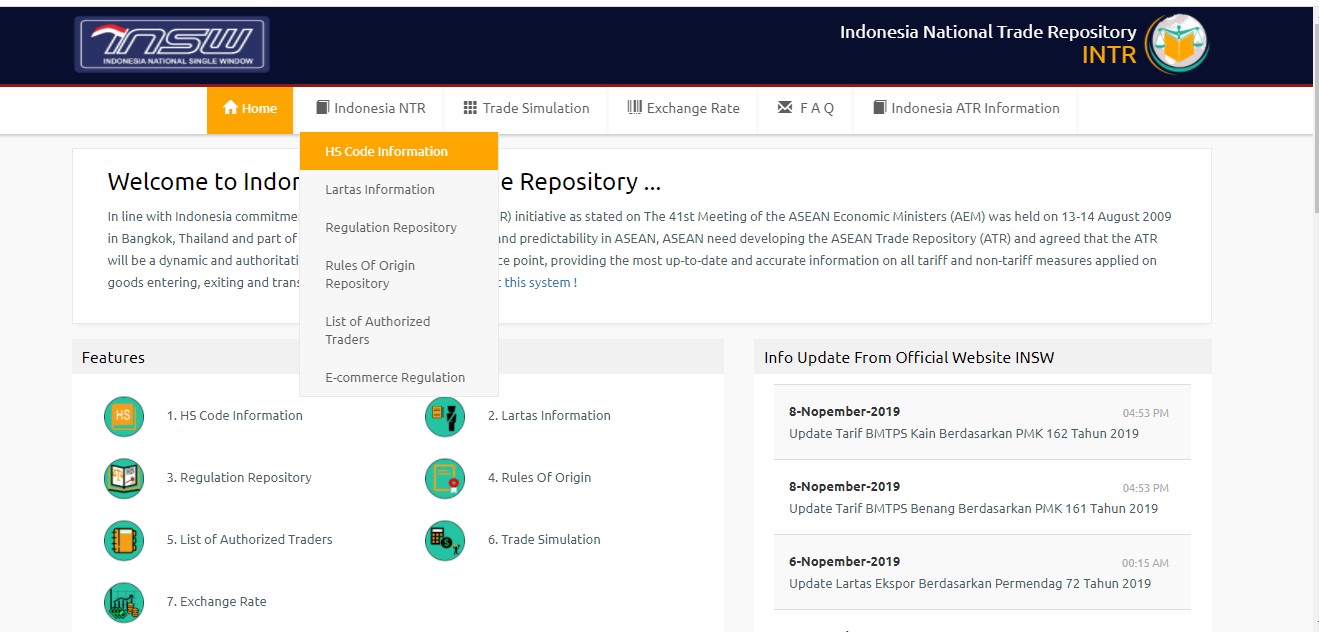Click the Lartas Information feature icon

tap(445, 416)
